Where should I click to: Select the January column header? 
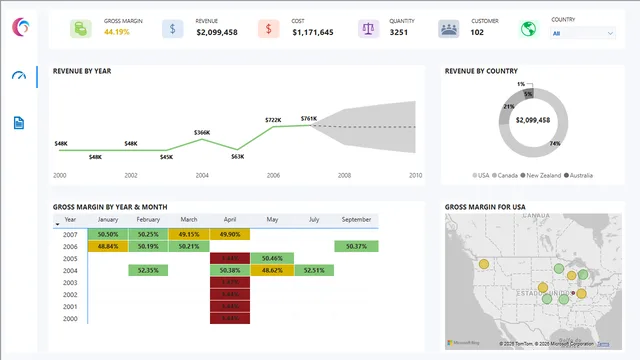(x=108, y=220)
